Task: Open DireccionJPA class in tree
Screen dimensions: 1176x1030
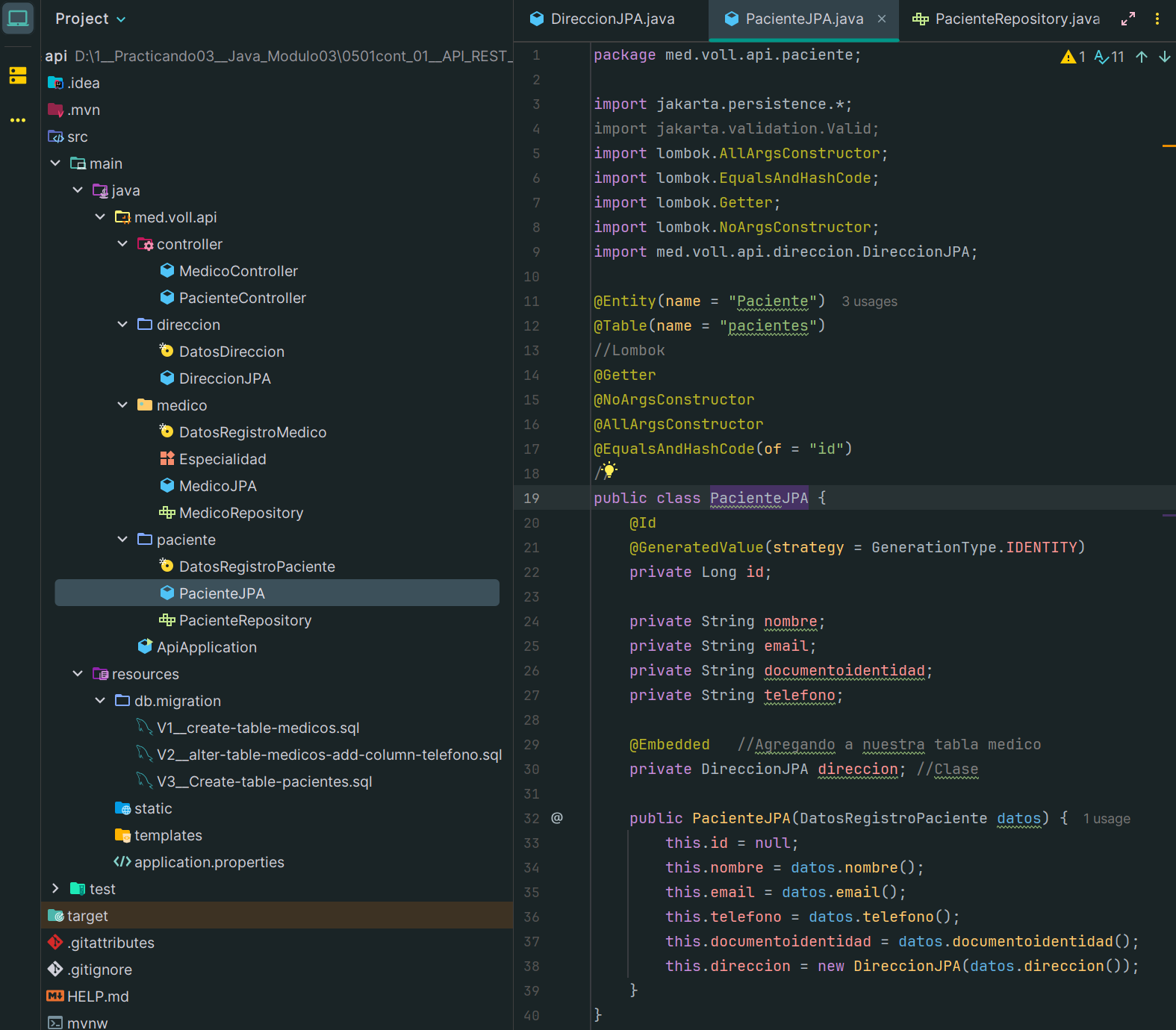Action: tap(216, 378)
